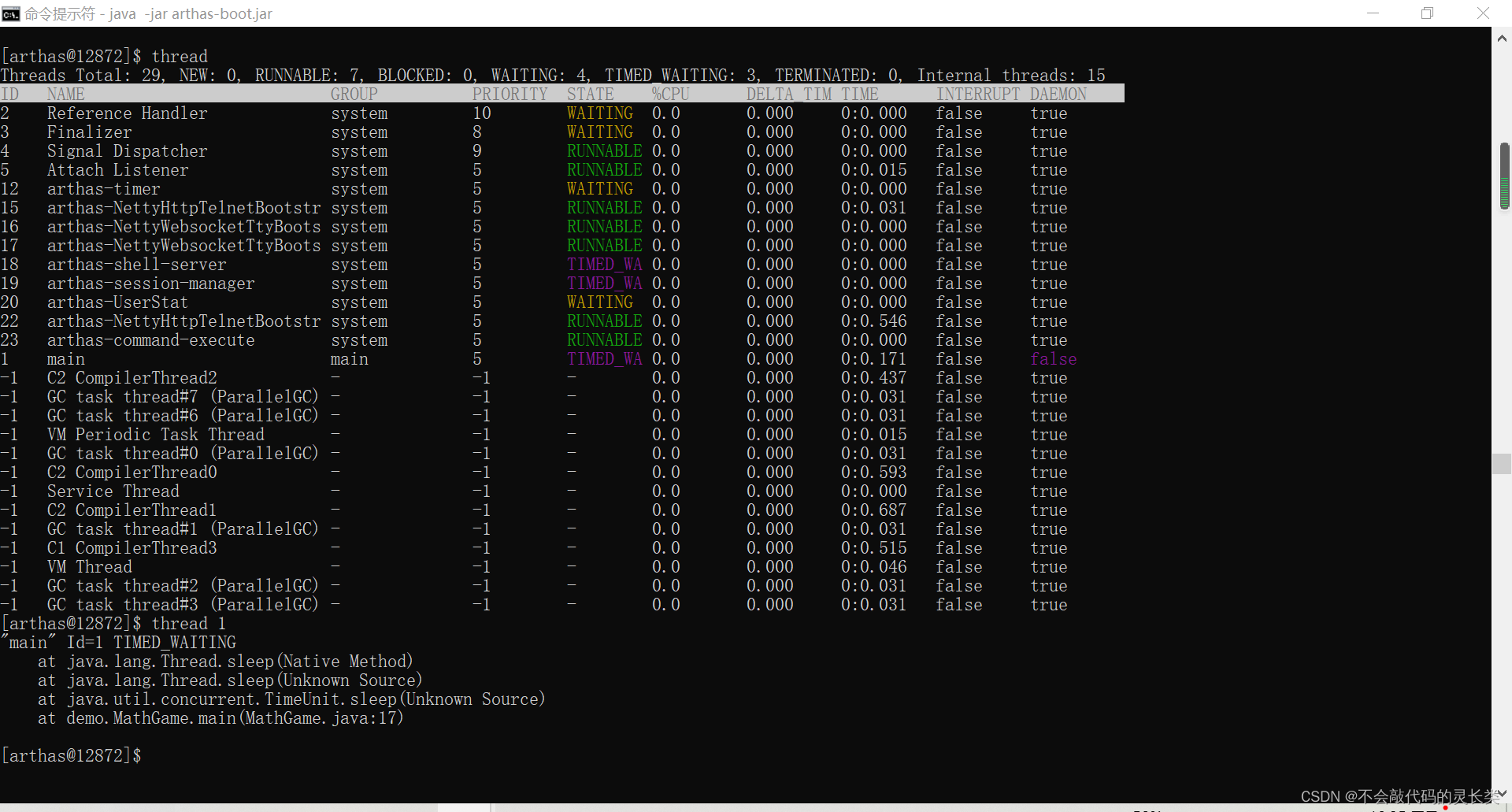
Task: Click the group value 'main'
Action: coord(349,359)
